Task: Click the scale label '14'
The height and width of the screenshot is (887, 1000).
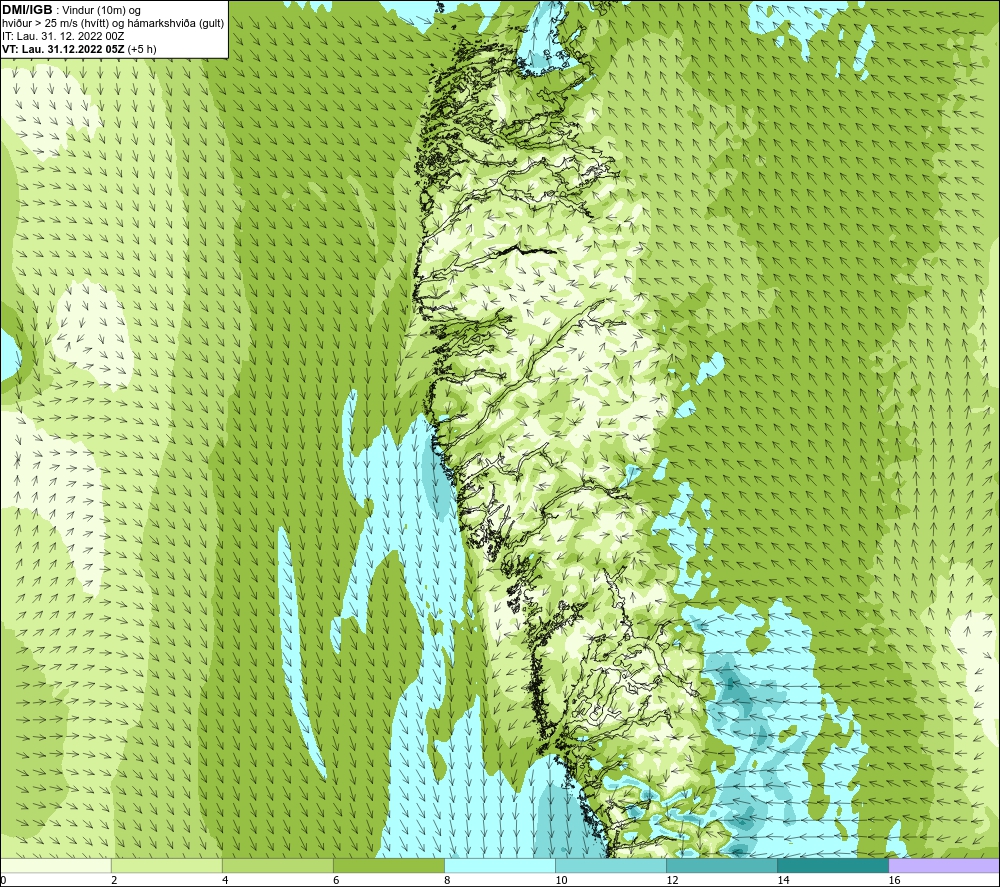Action: coord(783,880)
